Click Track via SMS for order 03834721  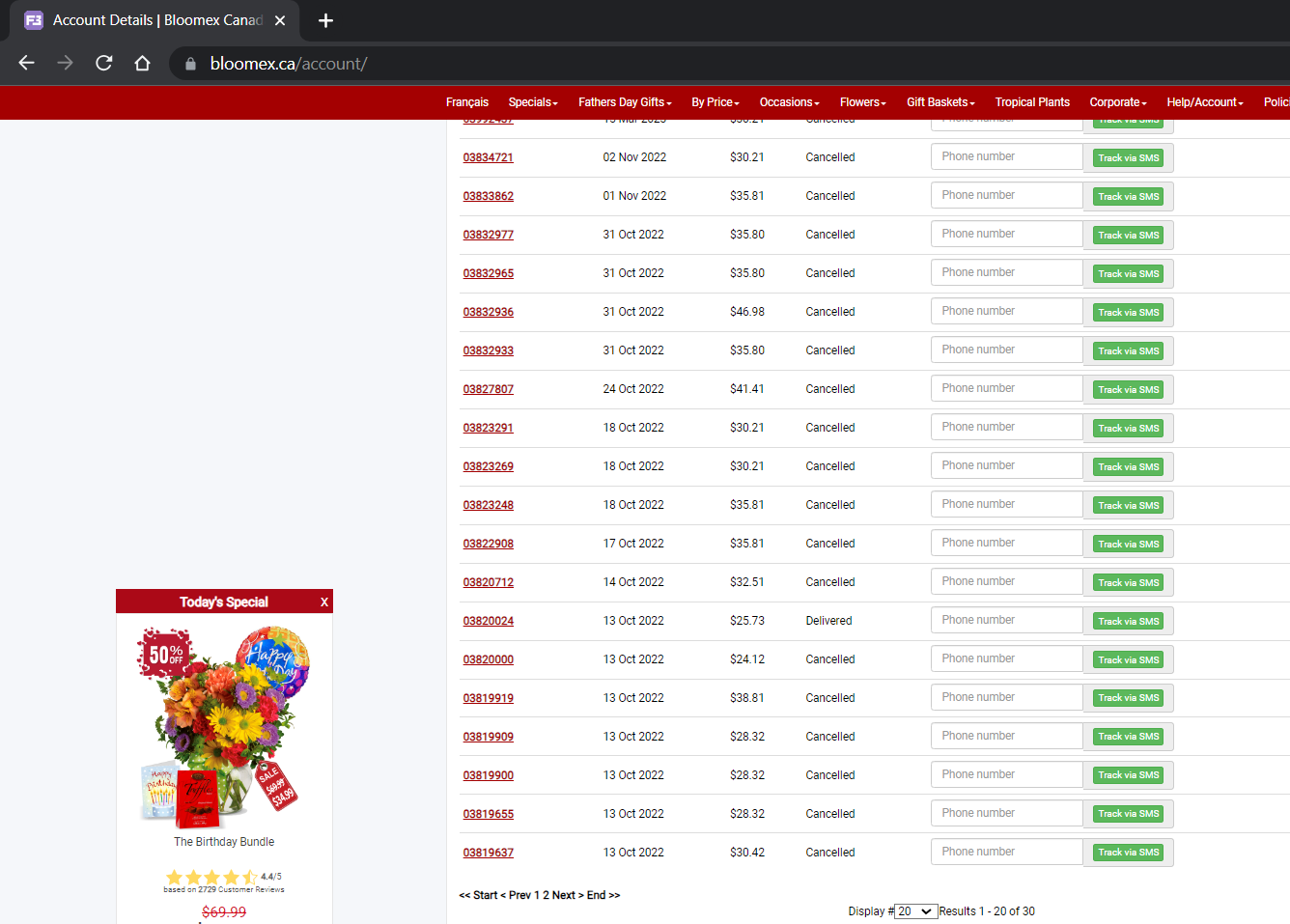pyautogui.click(x=1128, y=158)
